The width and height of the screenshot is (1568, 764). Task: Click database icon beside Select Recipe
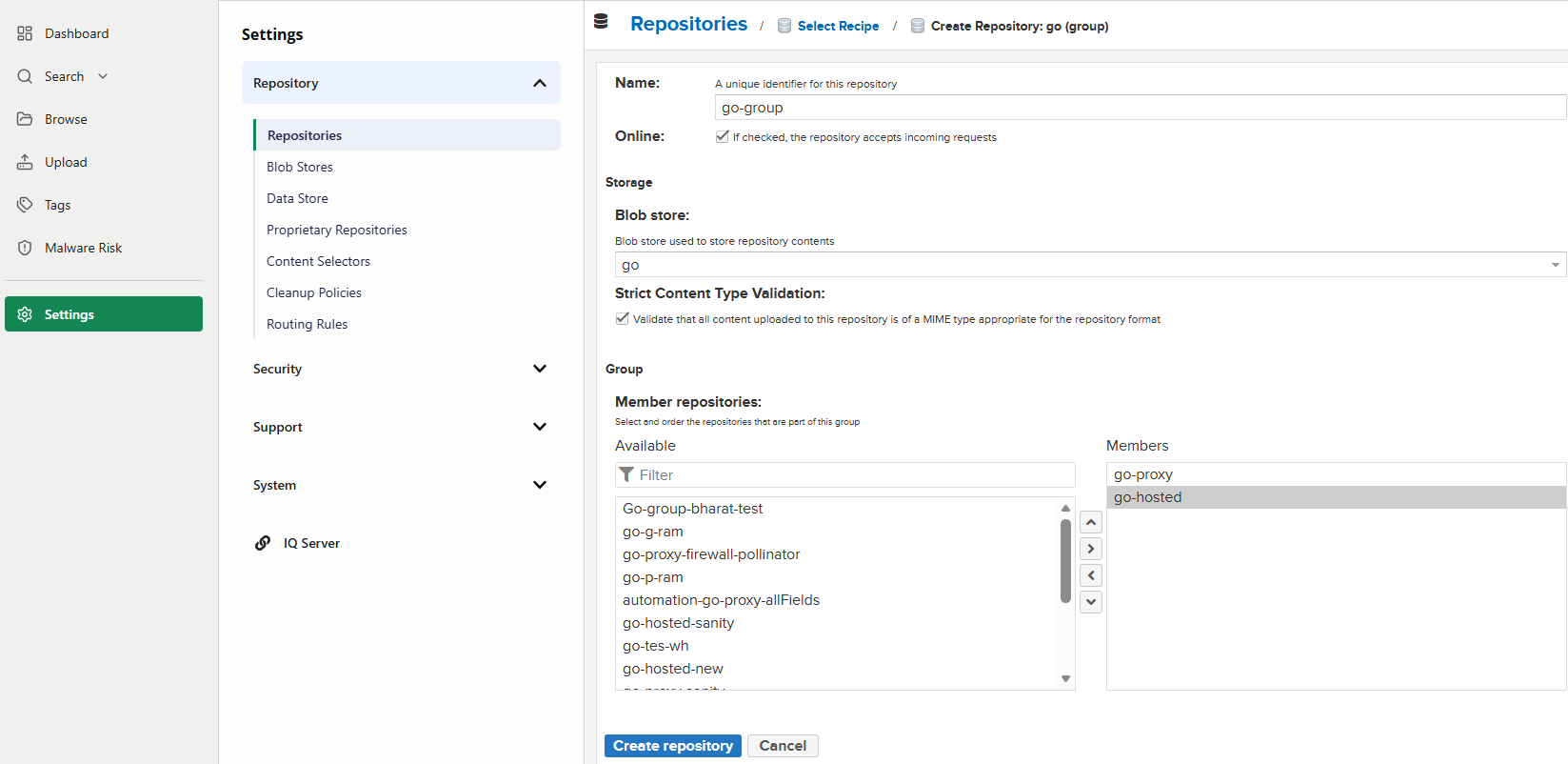pos(784,26)
